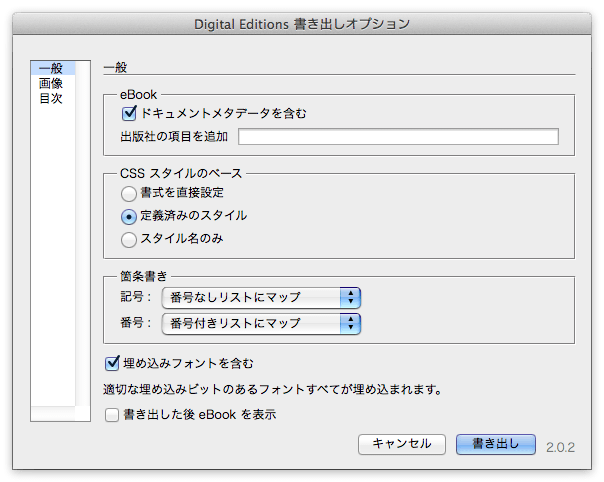604x482 pixels.
Task: Click the 2.0.2 version label
Action: (560, 447)
